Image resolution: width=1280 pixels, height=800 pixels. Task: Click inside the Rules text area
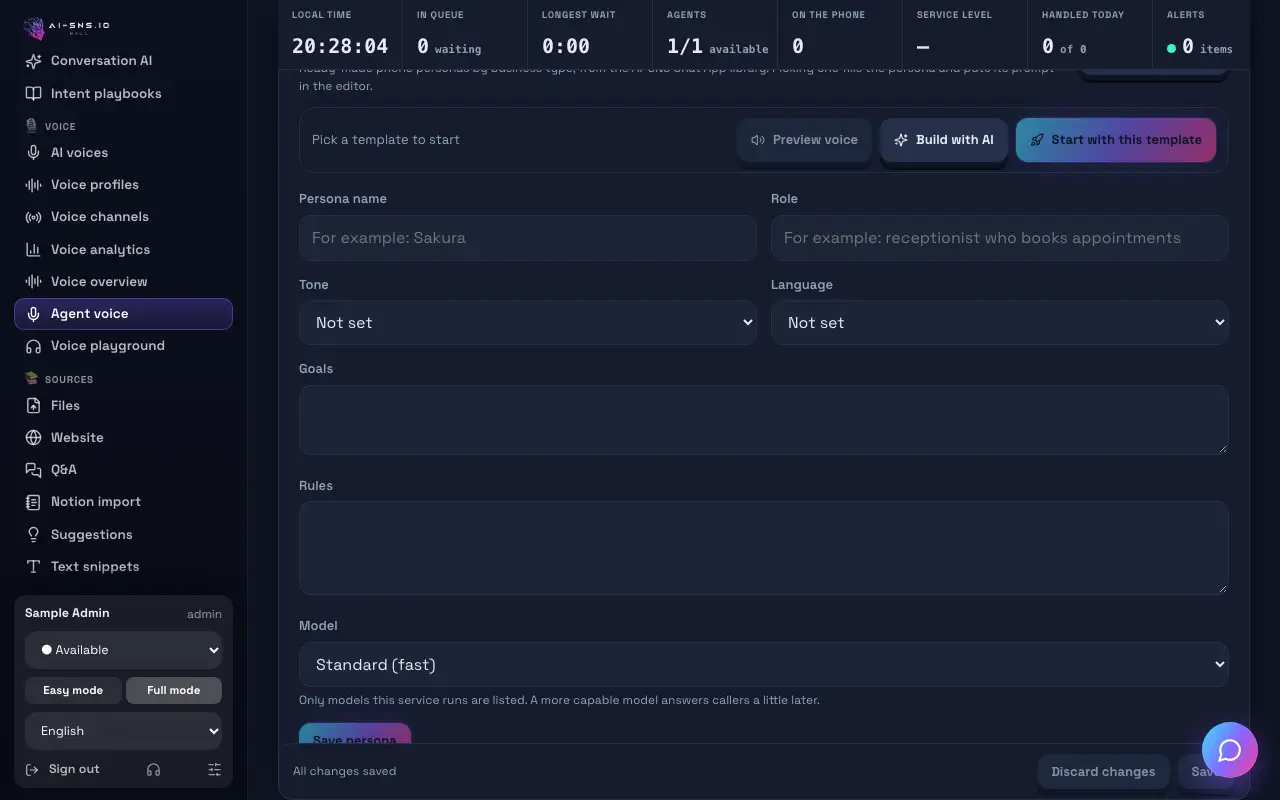click(763, 548)
